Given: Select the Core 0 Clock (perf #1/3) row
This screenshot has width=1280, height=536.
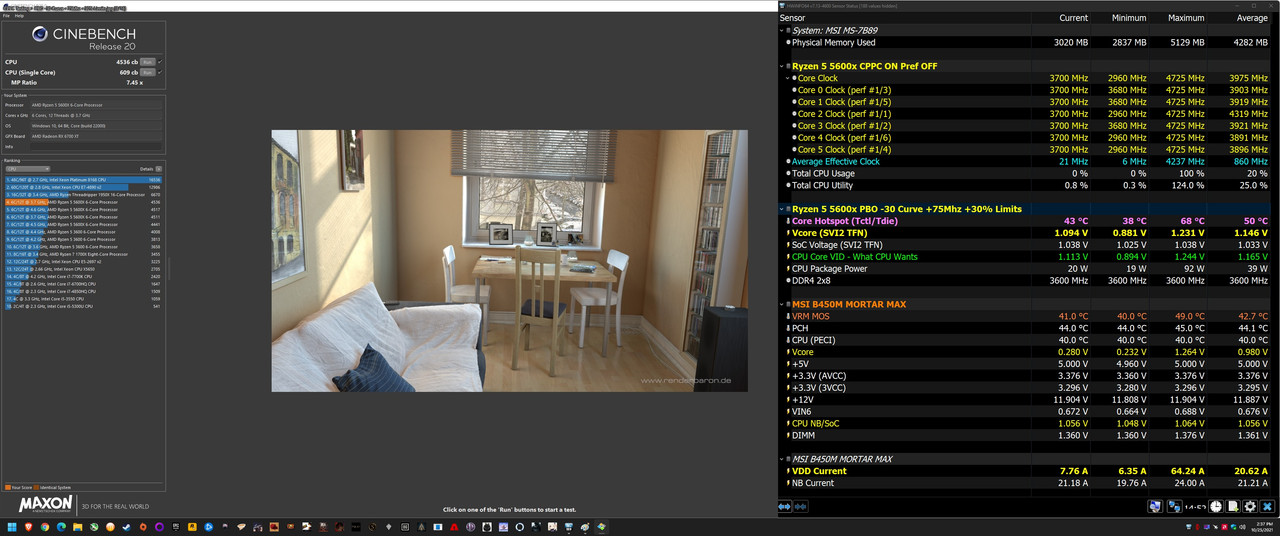Looking at the screenshot, I should coord(1025,90).
